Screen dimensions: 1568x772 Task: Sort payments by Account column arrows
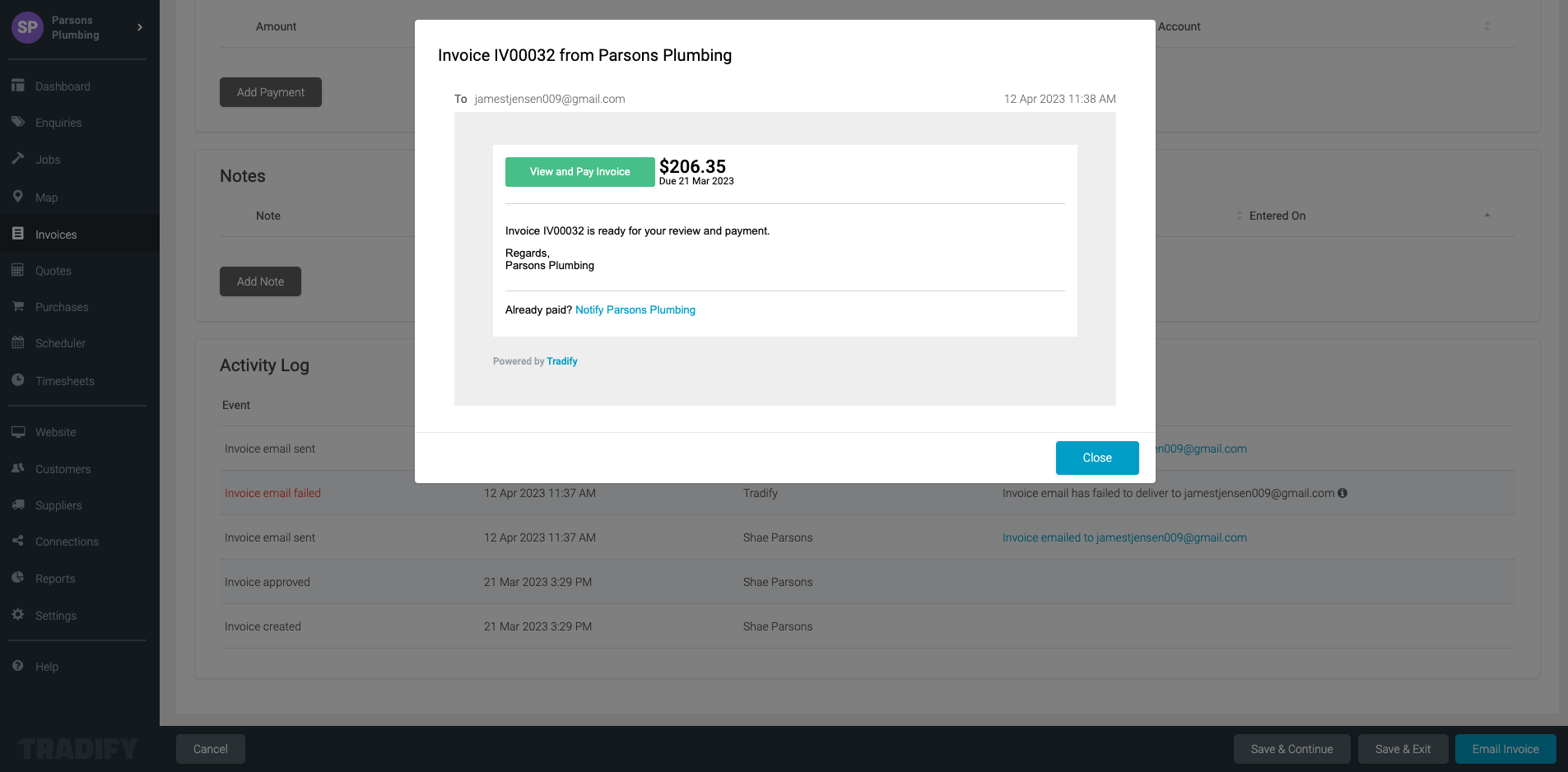click(x=1487, y=26)
